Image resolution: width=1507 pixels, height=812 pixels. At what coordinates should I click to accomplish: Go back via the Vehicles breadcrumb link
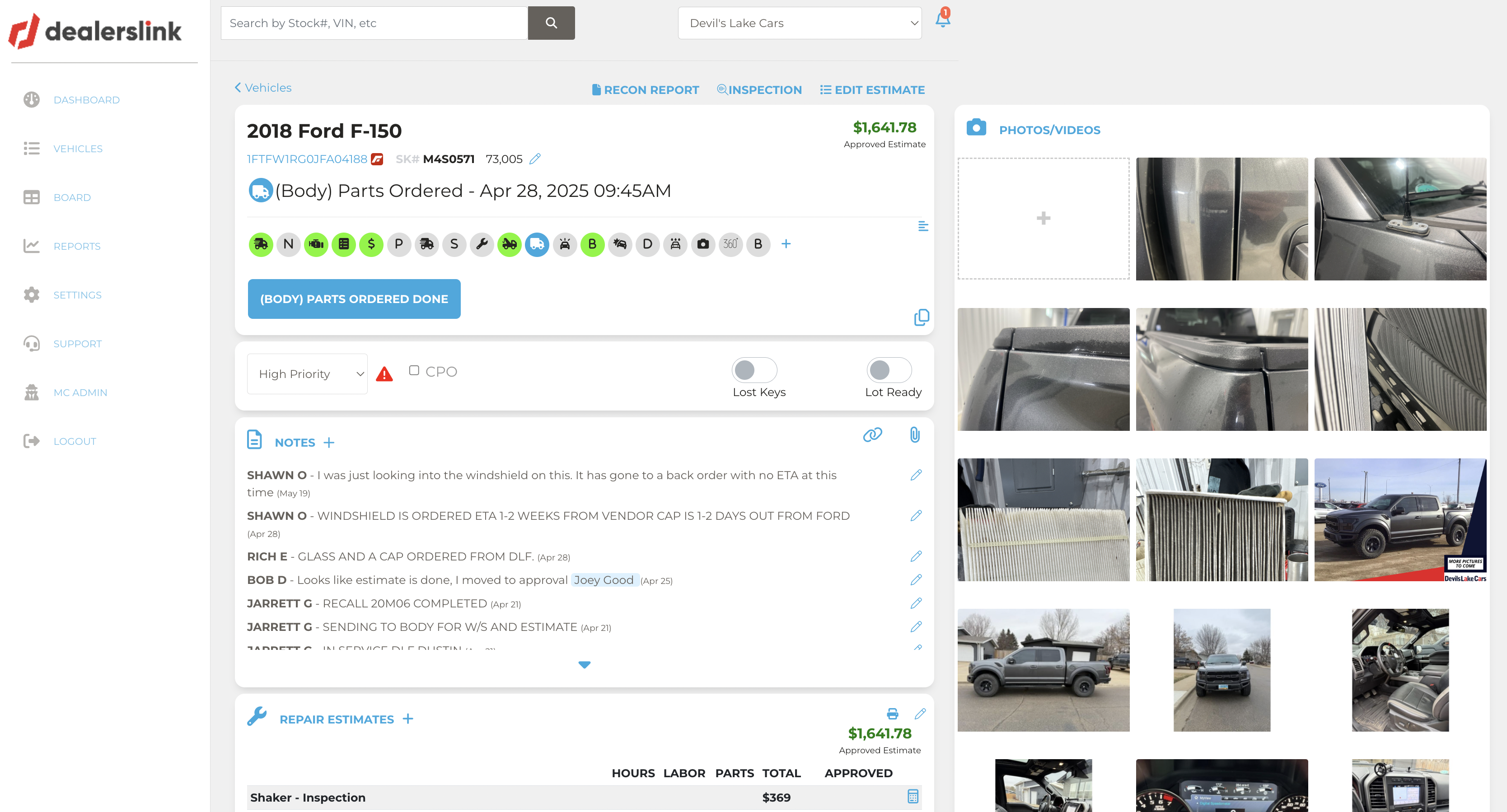tap(263, 88)
